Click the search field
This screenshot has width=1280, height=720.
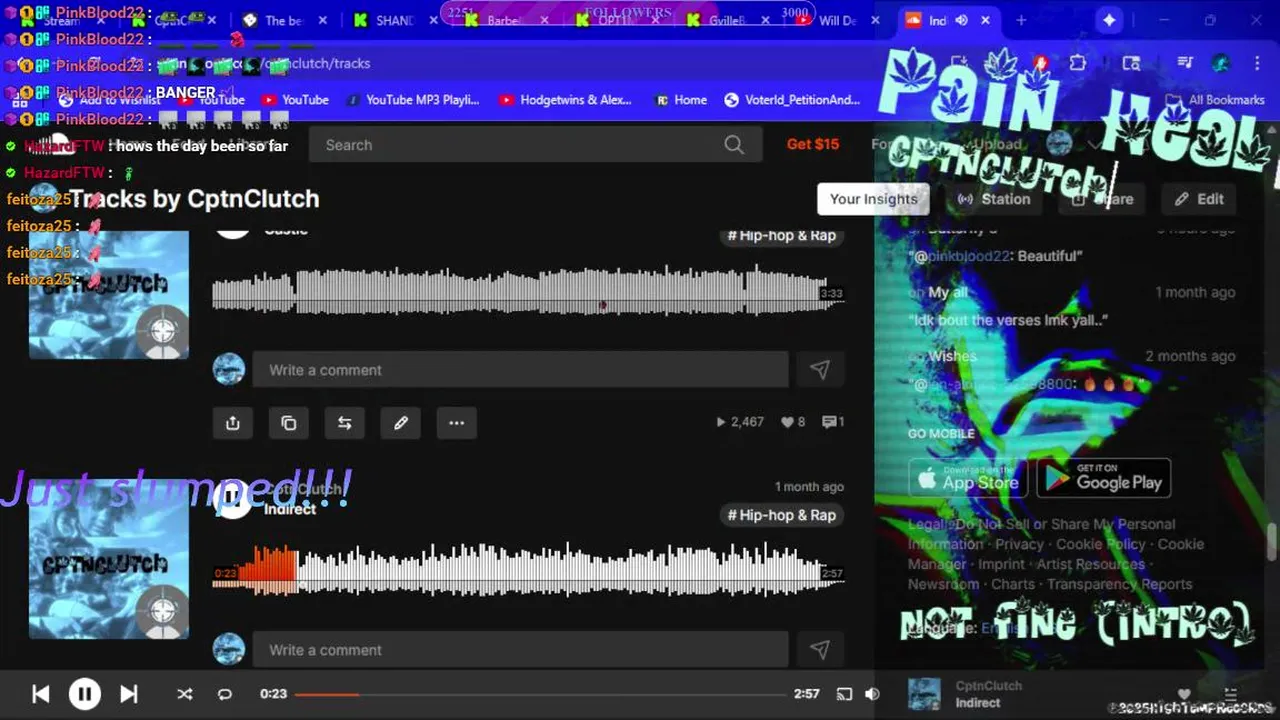[535, 145]
